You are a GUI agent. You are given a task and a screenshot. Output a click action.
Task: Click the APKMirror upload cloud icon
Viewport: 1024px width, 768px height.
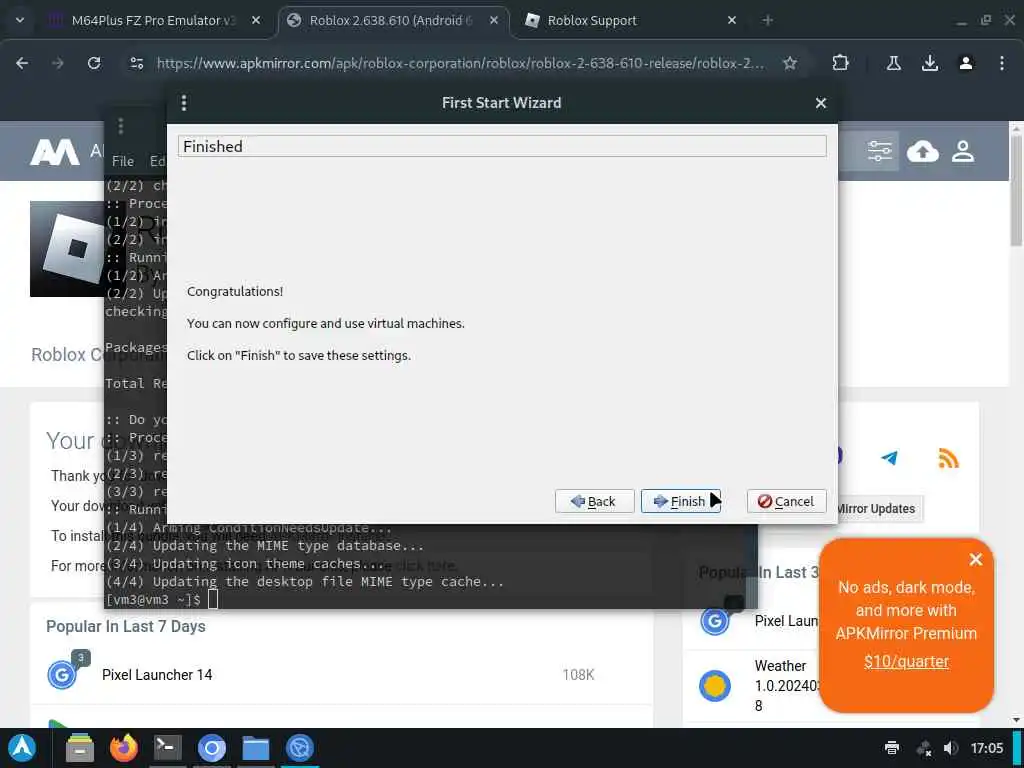pyautogui.click(x=922, y=152)
